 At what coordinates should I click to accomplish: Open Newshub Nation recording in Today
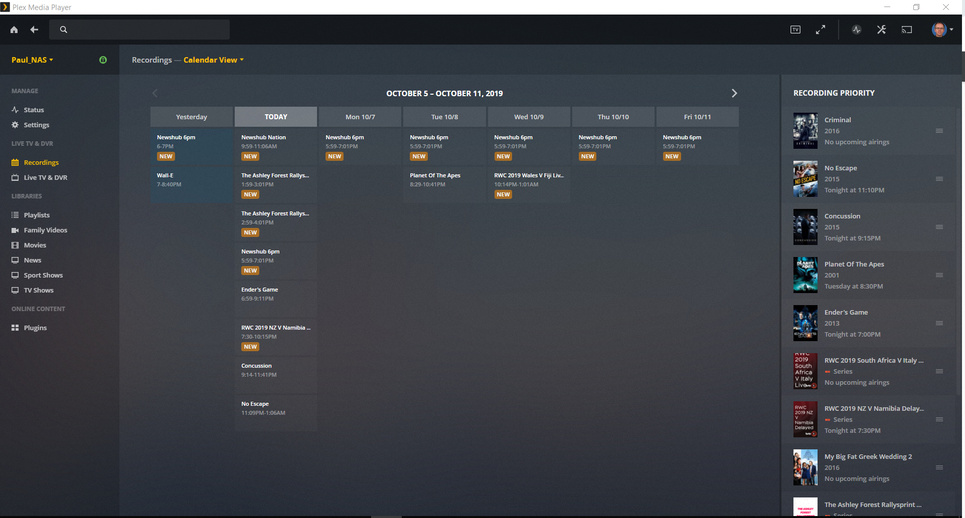(x=276, y=146)
